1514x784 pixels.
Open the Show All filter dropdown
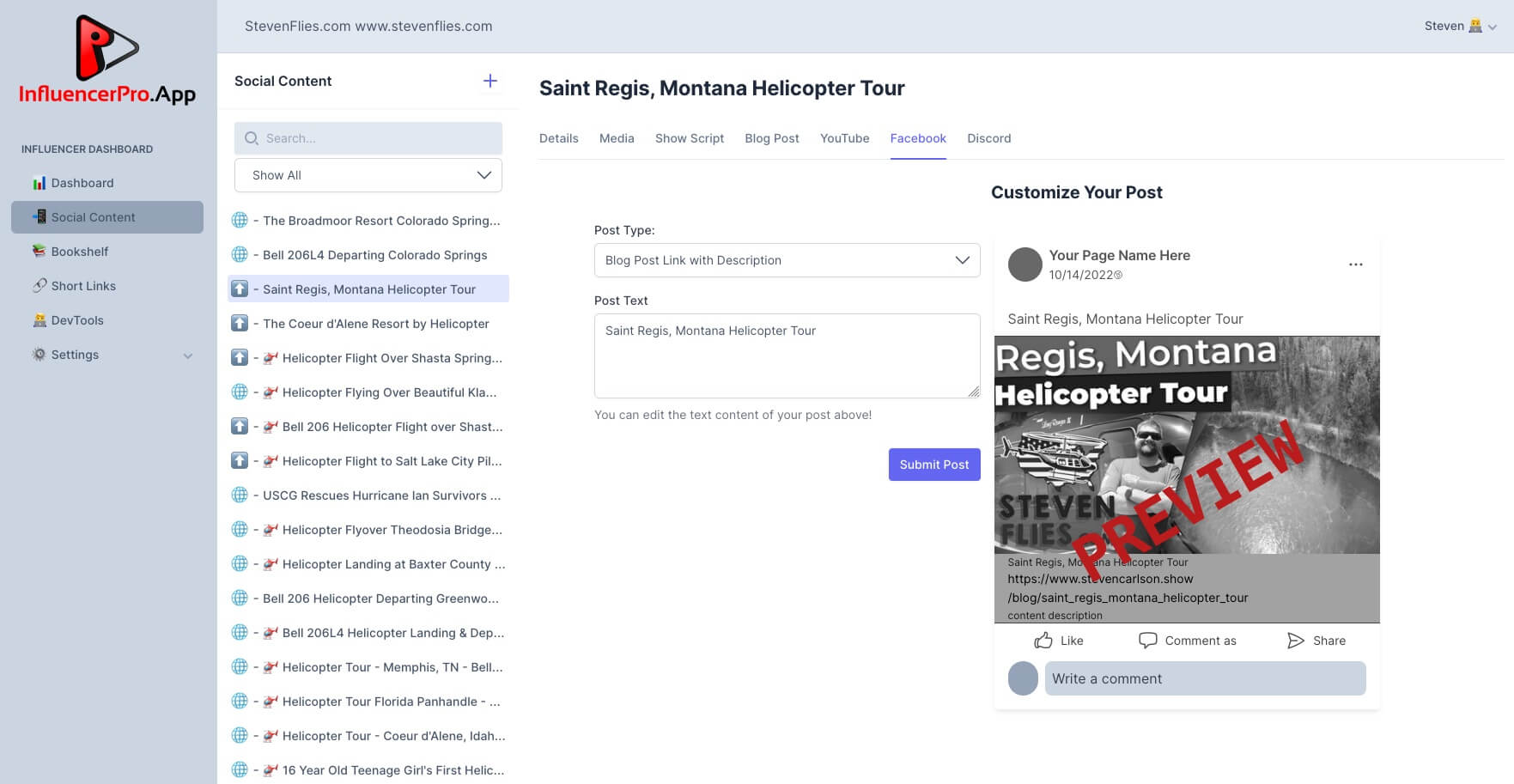click(x=368, y=175)
